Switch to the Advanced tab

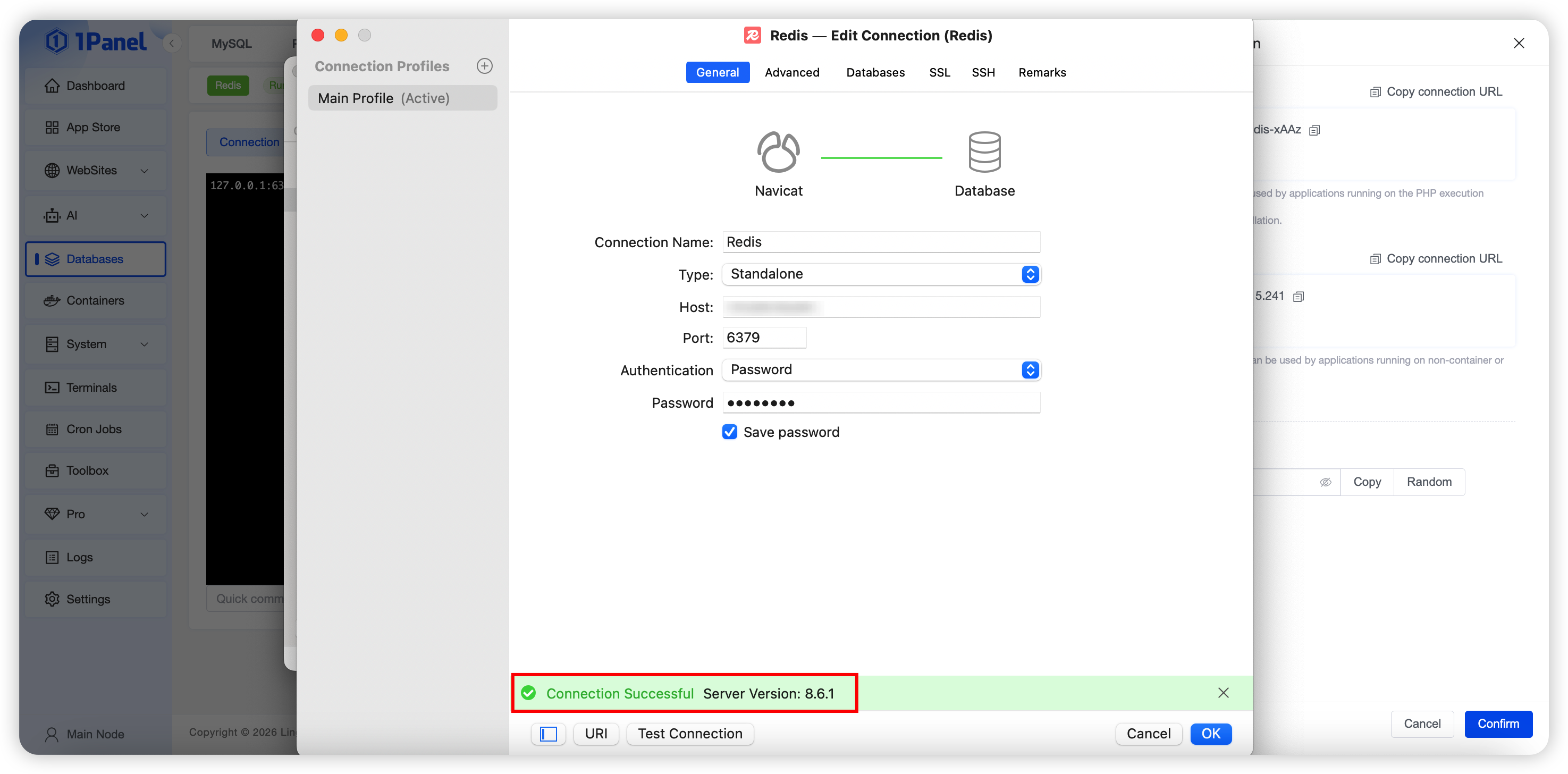[x=791, y=72]
